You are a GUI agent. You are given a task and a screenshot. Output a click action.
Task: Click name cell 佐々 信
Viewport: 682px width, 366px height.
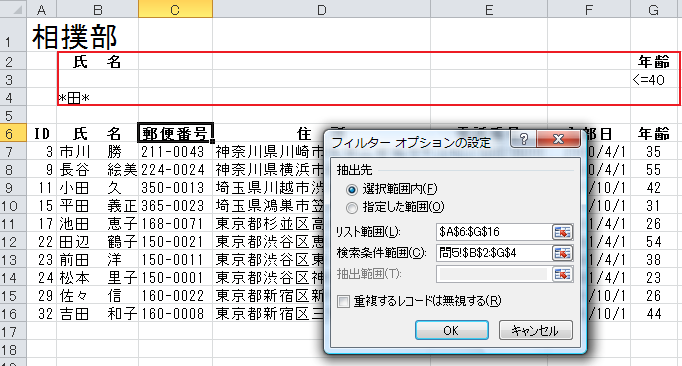97,295
